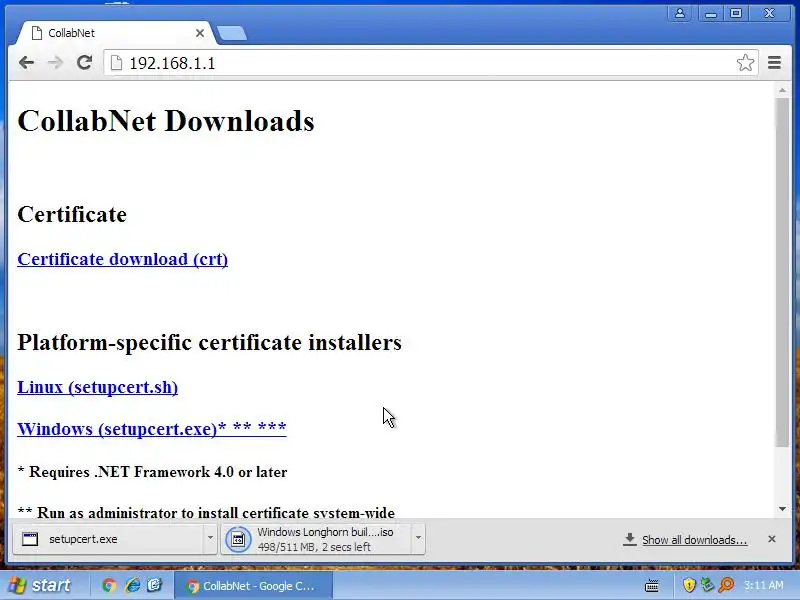
Task: Click the third quick launch icon
Action: click(x=154, y=585)
